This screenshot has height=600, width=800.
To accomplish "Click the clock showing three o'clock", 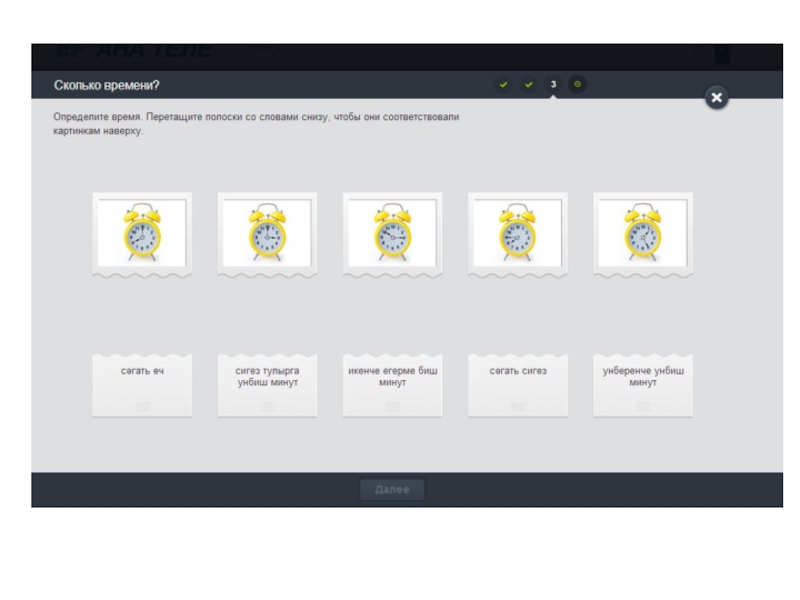I will (x=267, y=233).
